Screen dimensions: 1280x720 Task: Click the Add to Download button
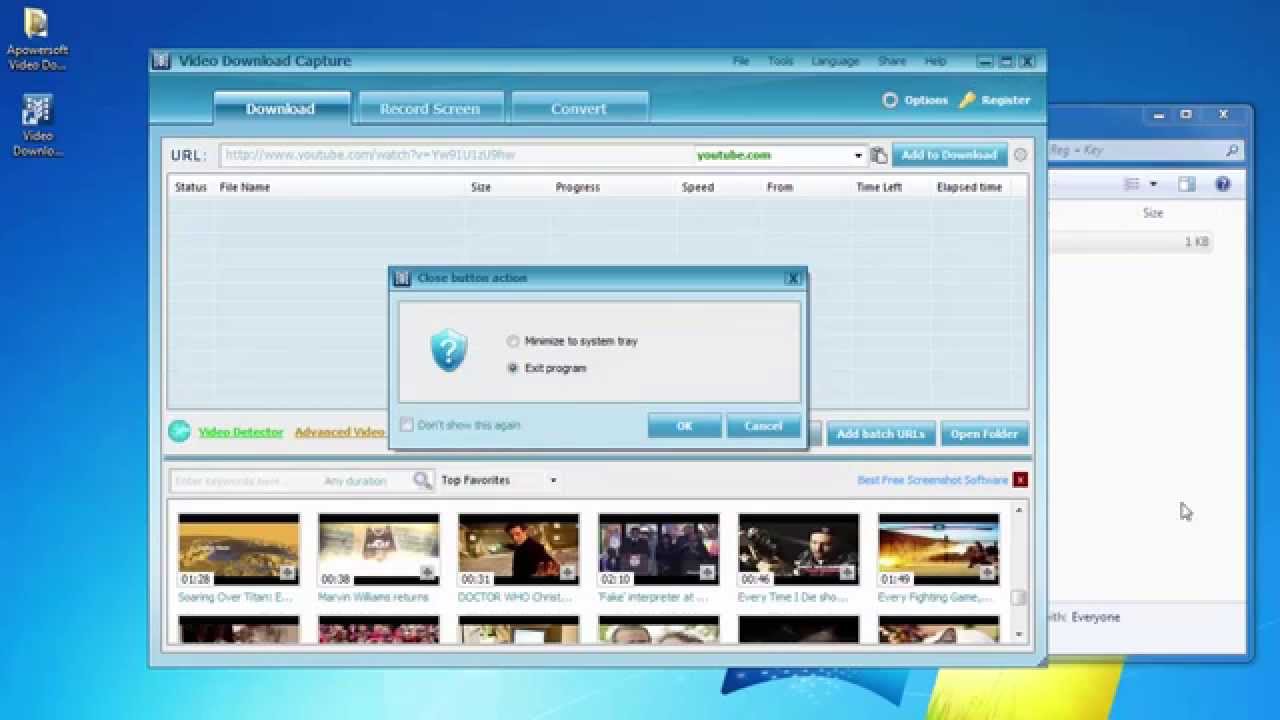click(x=949, y=155)
